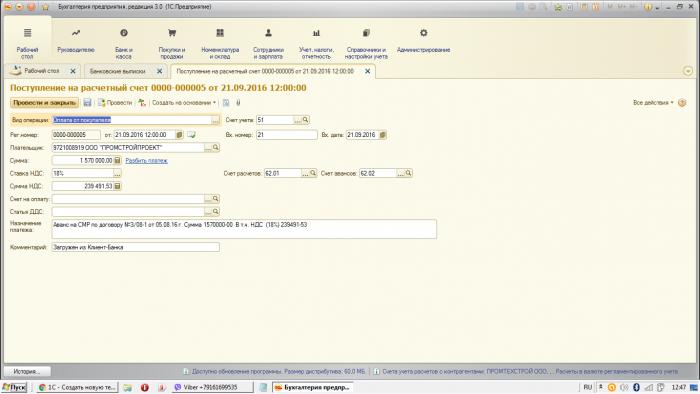The height and width of the screenshot is (394, 700).
Task: Switch to the Банковские выписки tab
Action: pos(118,71)
